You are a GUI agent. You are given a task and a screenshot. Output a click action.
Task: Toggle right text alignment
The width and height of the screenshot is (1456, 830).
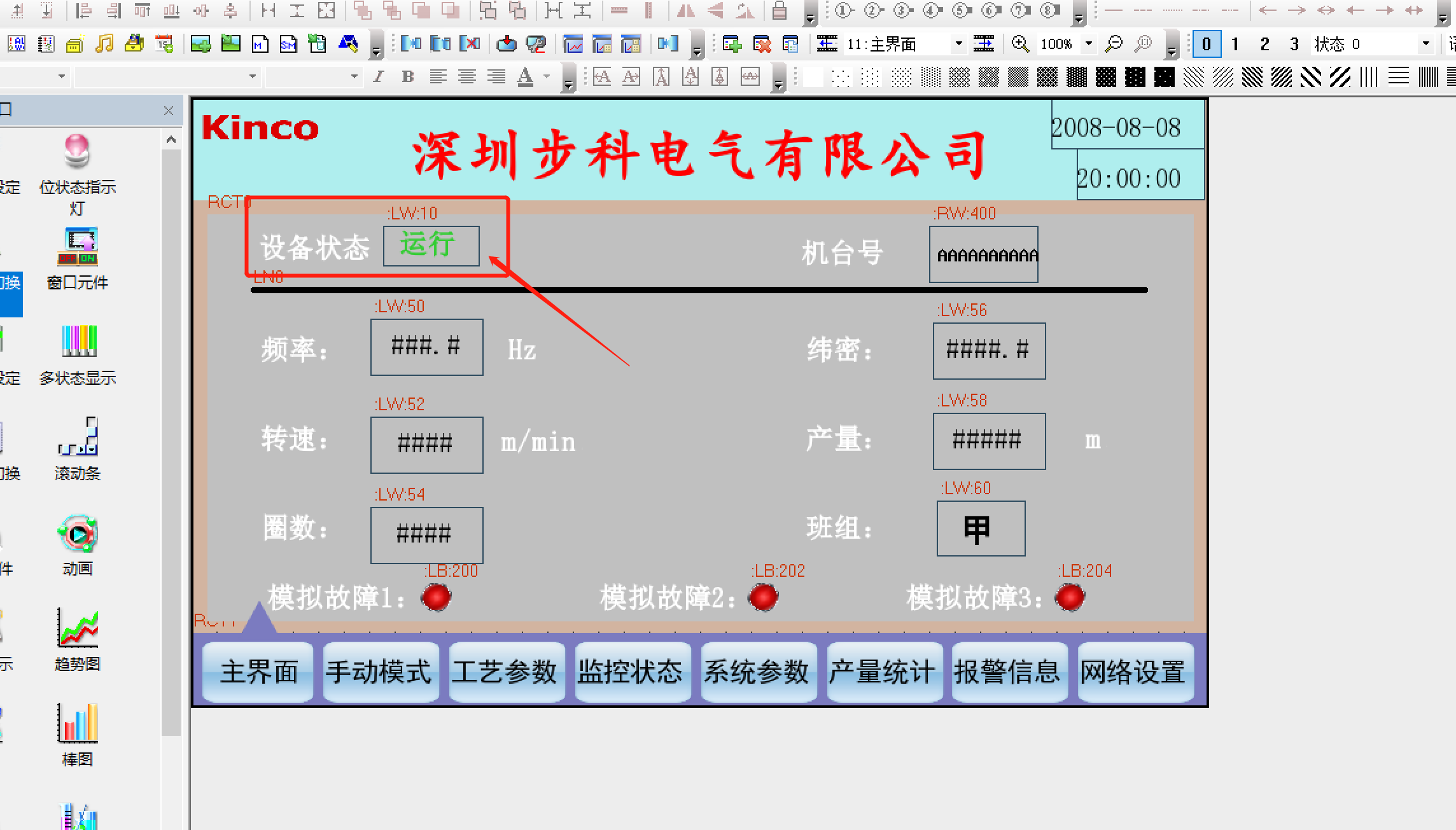tap(496, 77)
